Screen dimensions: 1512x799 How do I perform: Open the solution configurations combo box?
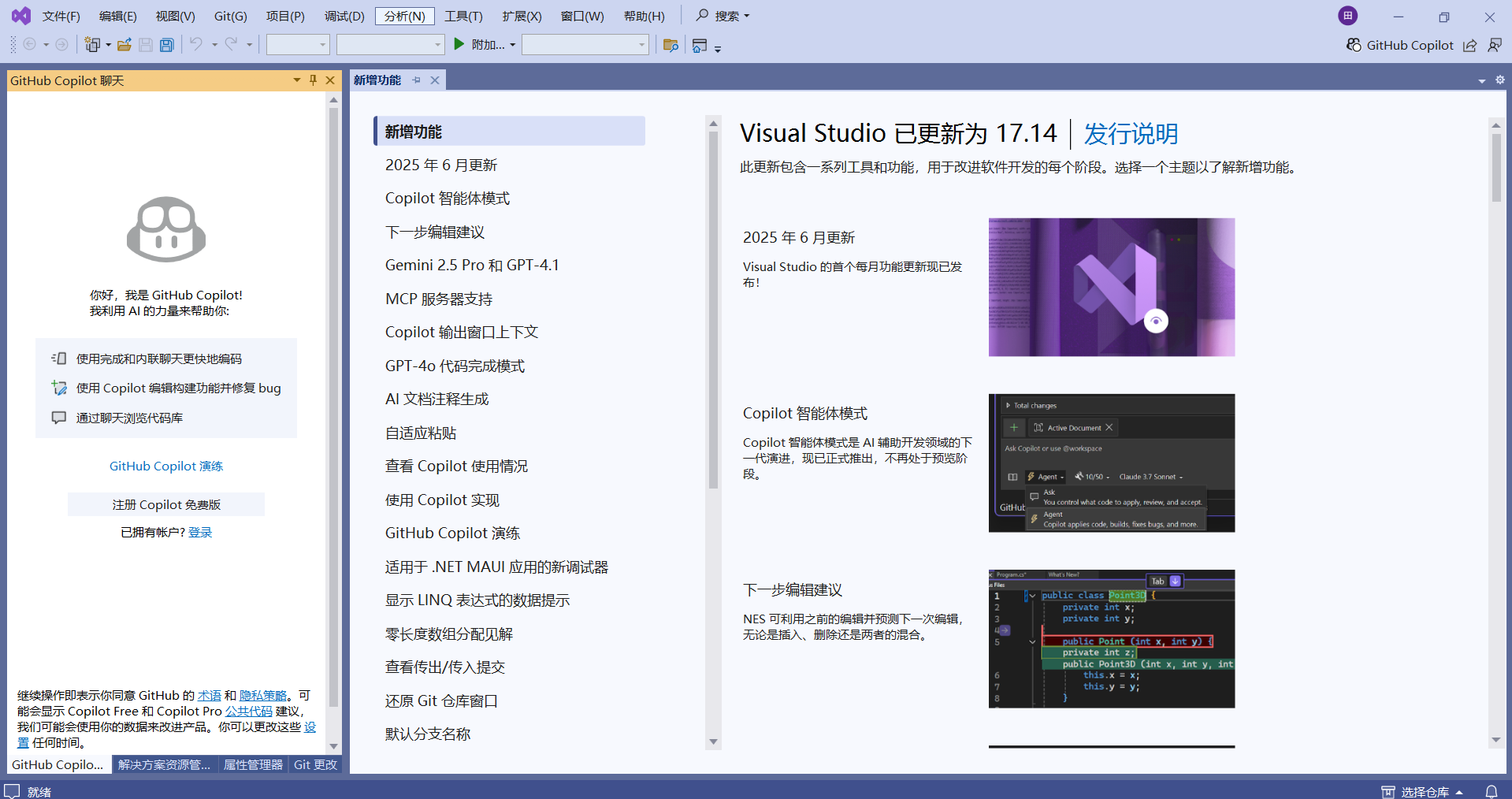tap(298, 45)
